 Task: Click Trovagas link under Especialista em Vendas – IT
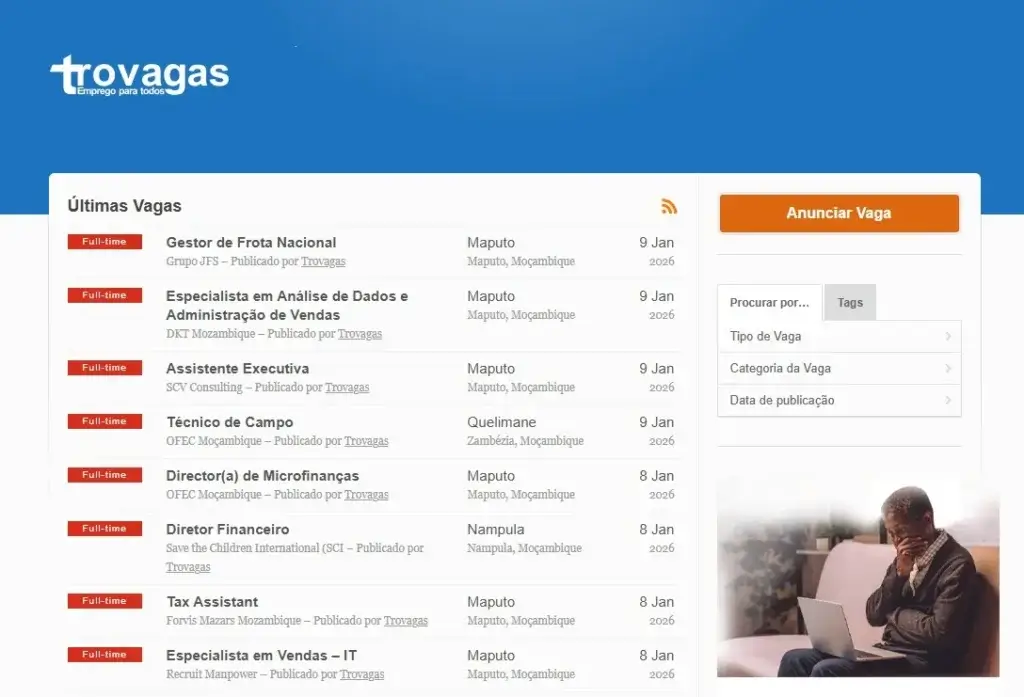pyautogui.click(x=362, y=674)
